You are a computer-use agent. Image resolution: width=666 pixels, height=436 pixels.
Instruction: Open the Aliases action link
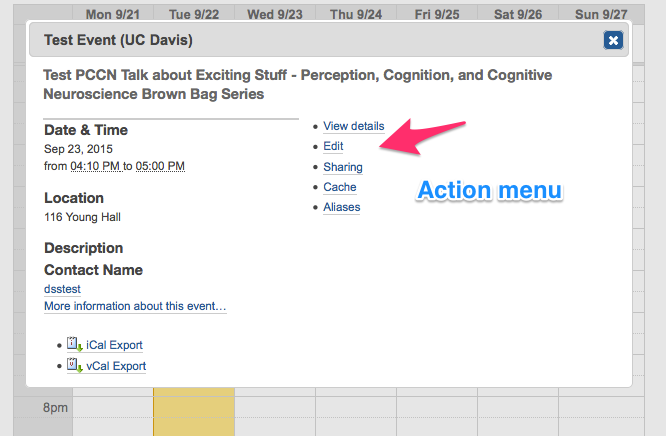tap(342, 207)
